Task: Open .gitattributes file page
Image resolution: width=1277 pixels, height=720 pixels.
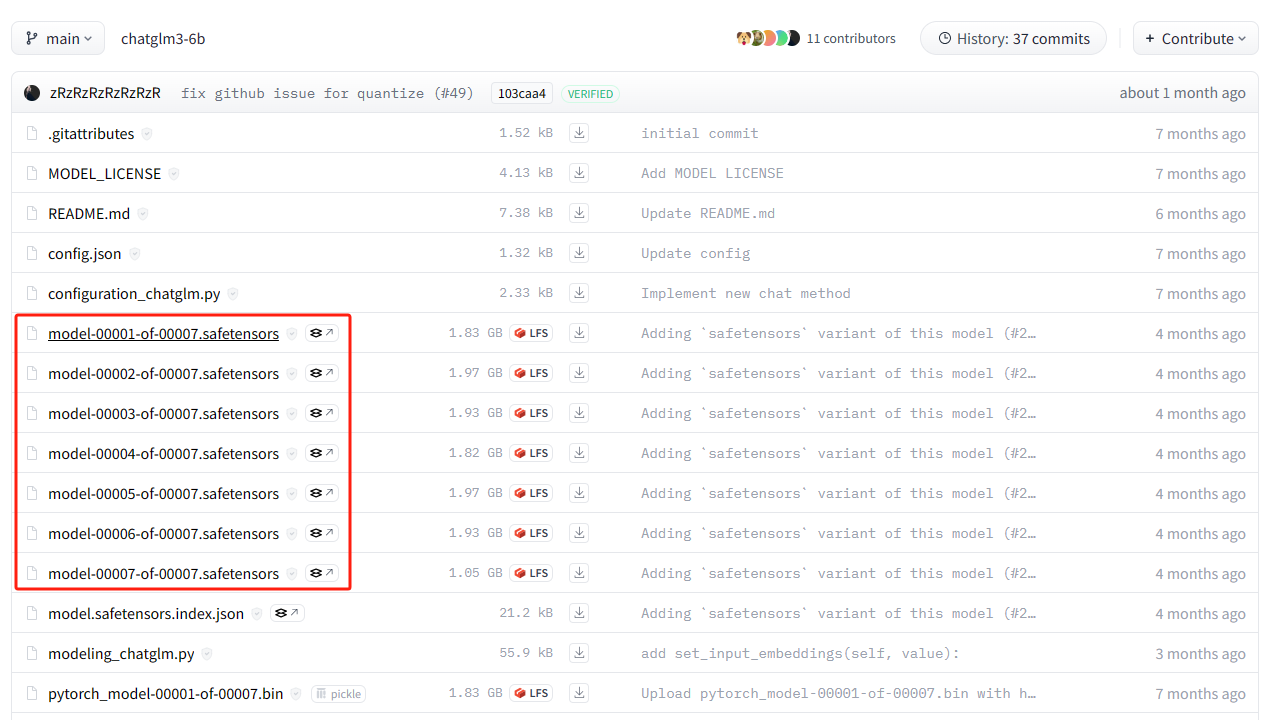Action: 91,133
